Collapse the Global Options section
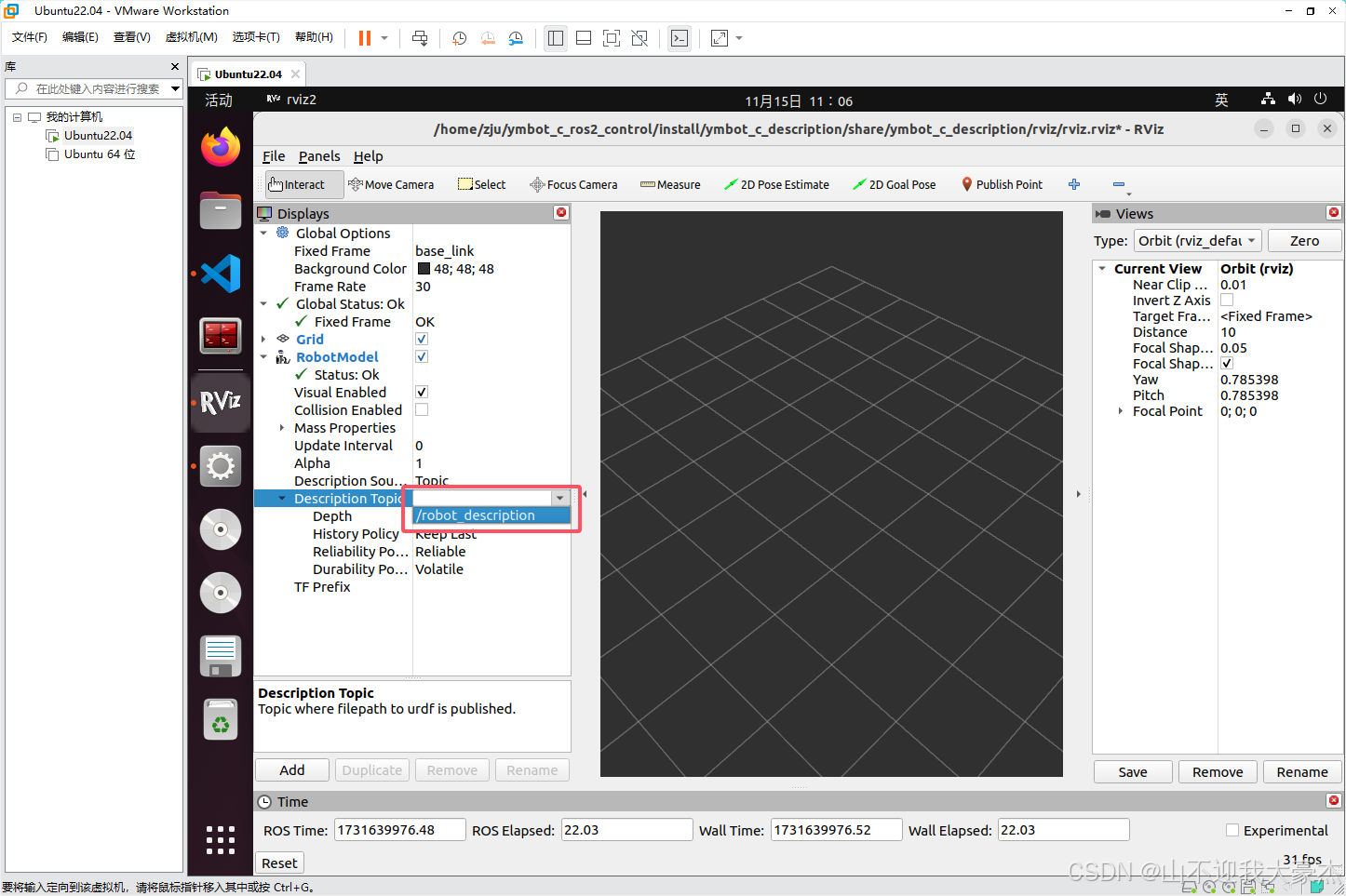The width and height of the screenshot is (1346, 896). pos(262,233)
